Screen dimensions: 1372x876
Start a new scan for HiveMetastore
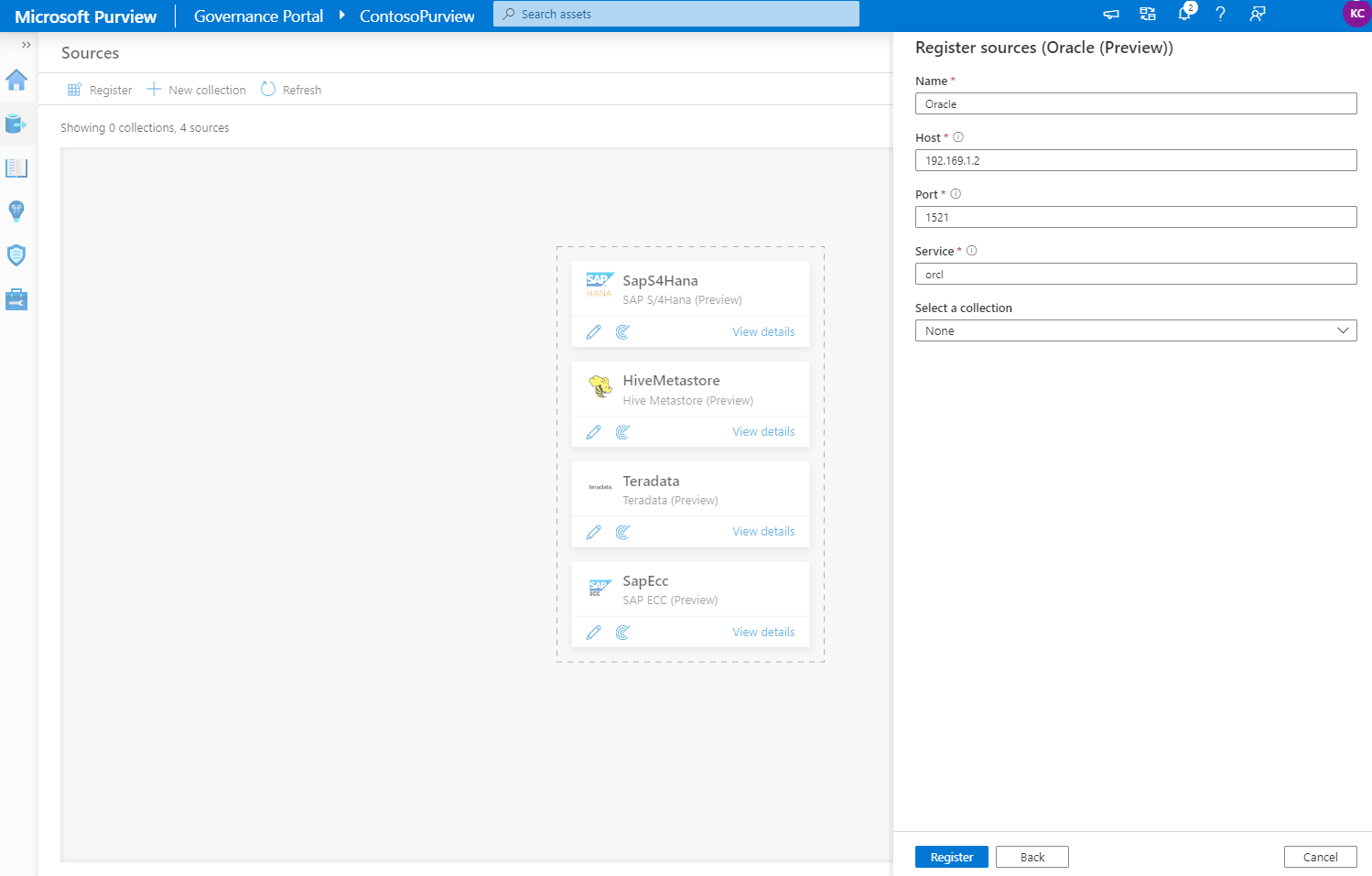pyautogui.click(x=622, y=432)
